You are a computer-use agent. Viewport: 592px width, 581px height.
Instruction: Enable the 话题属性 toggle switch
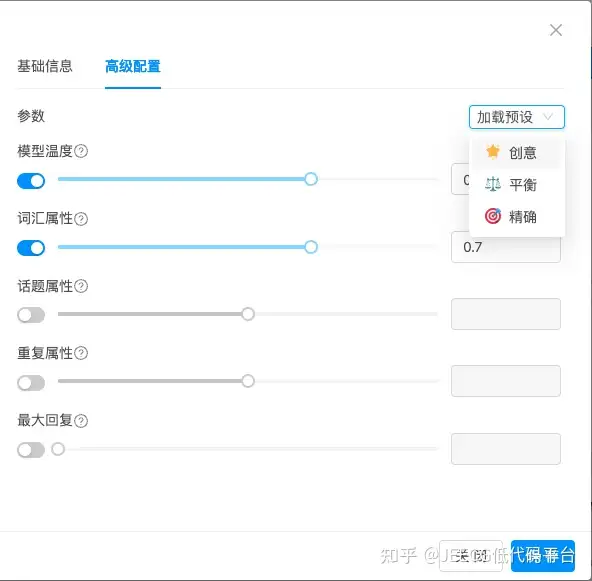[31, 315]
